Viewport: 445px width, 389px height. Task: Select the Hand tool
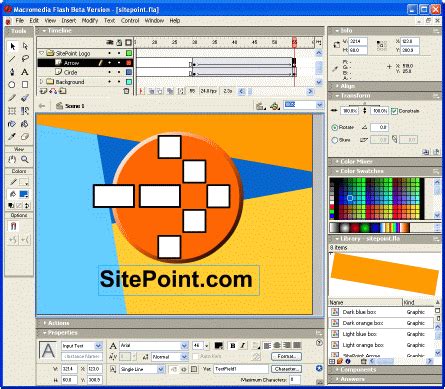pyautogui.click(x=12, y=159)
